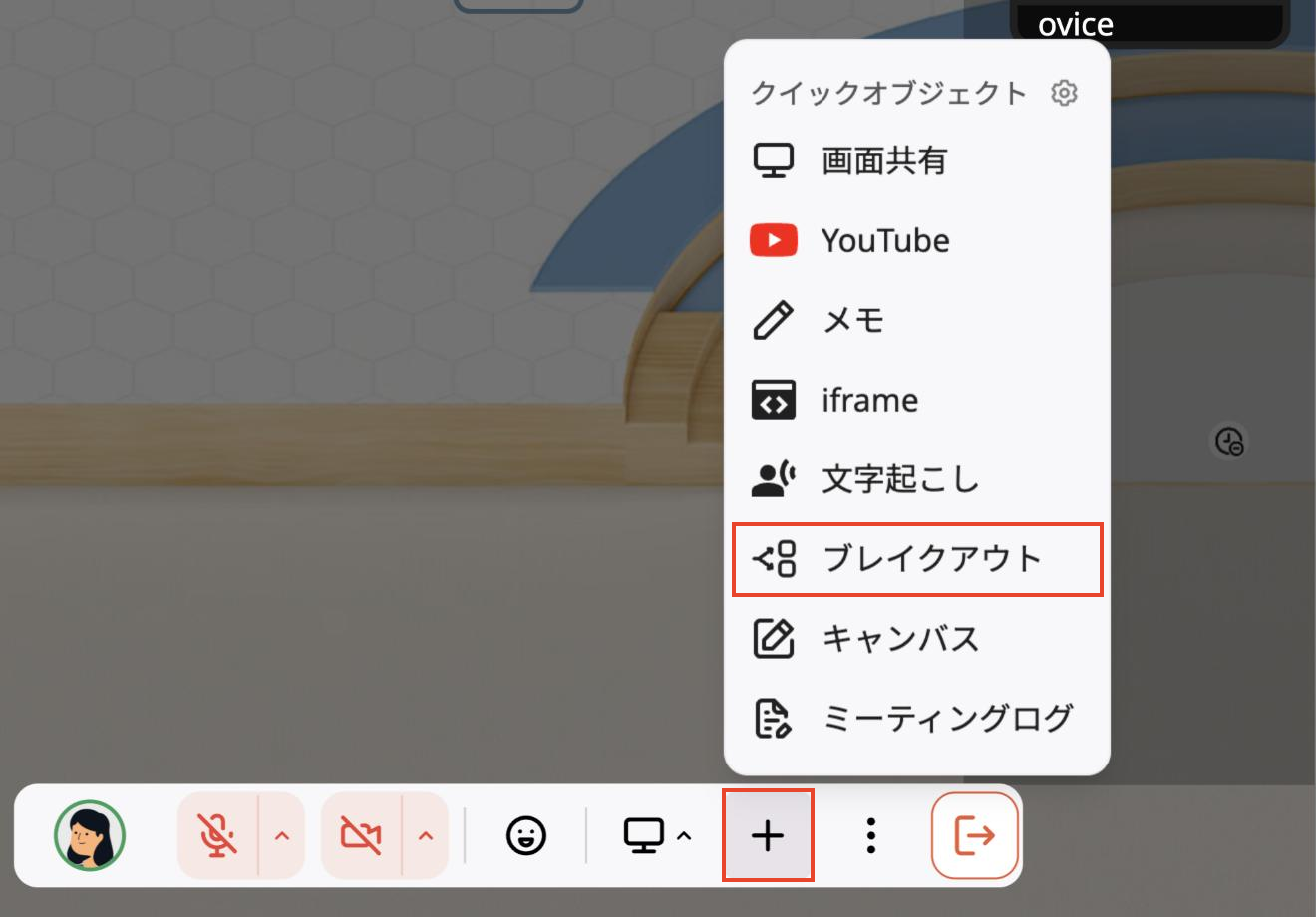Add a YouTube object from the menu
Viewport: 1316px width, 917px height.
pyautogui.click(x=916, y=240)
